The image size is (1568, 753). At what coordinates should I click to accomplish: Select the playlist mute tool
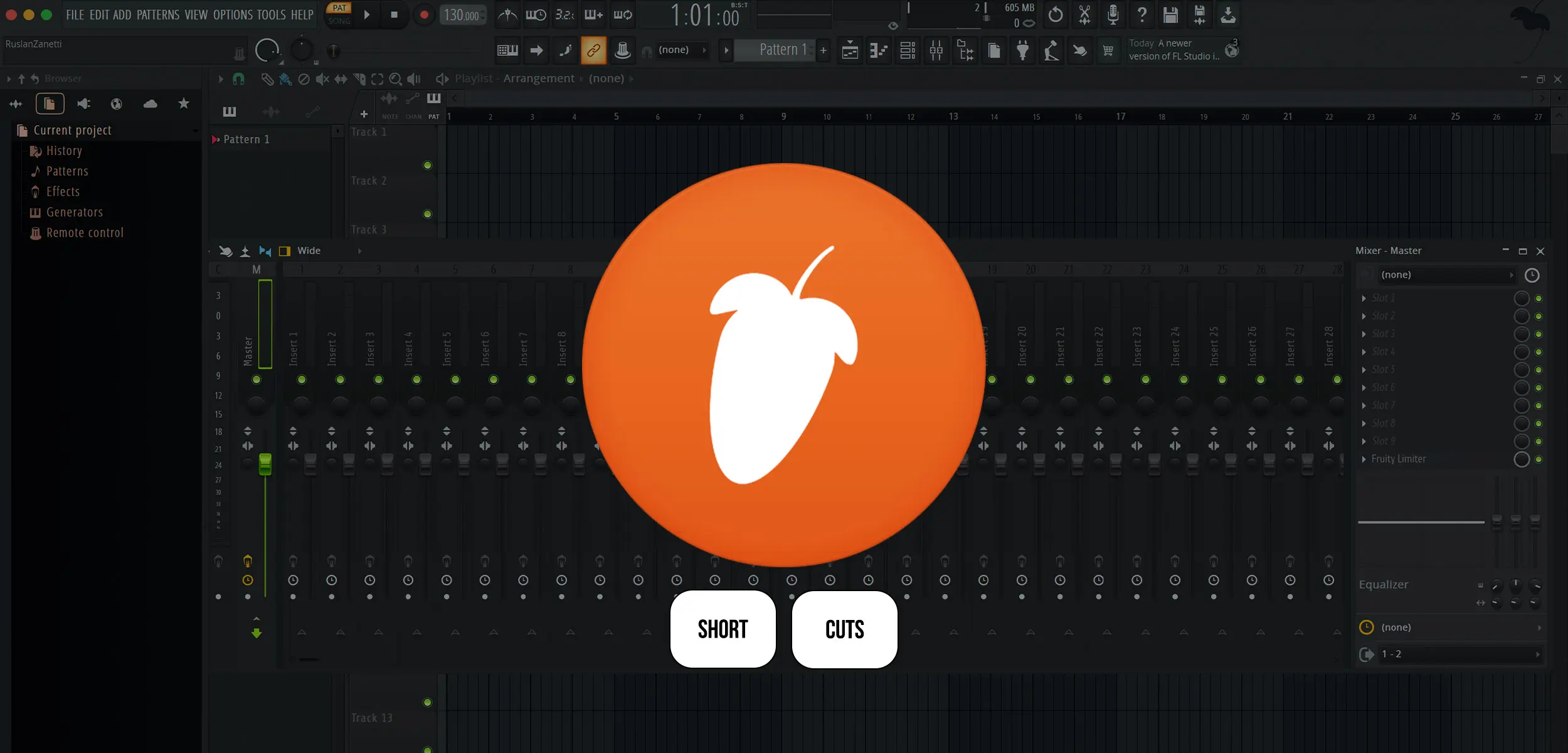coord(322,79)
